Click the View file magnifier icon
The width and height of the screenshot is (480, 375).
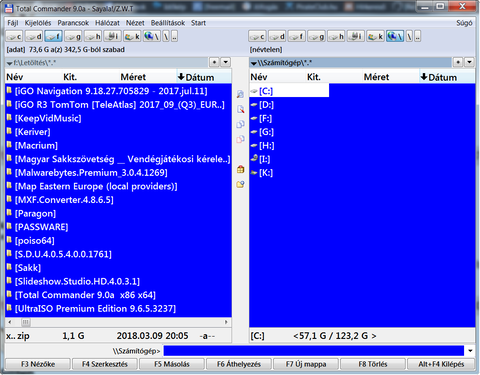coord(240,94)
